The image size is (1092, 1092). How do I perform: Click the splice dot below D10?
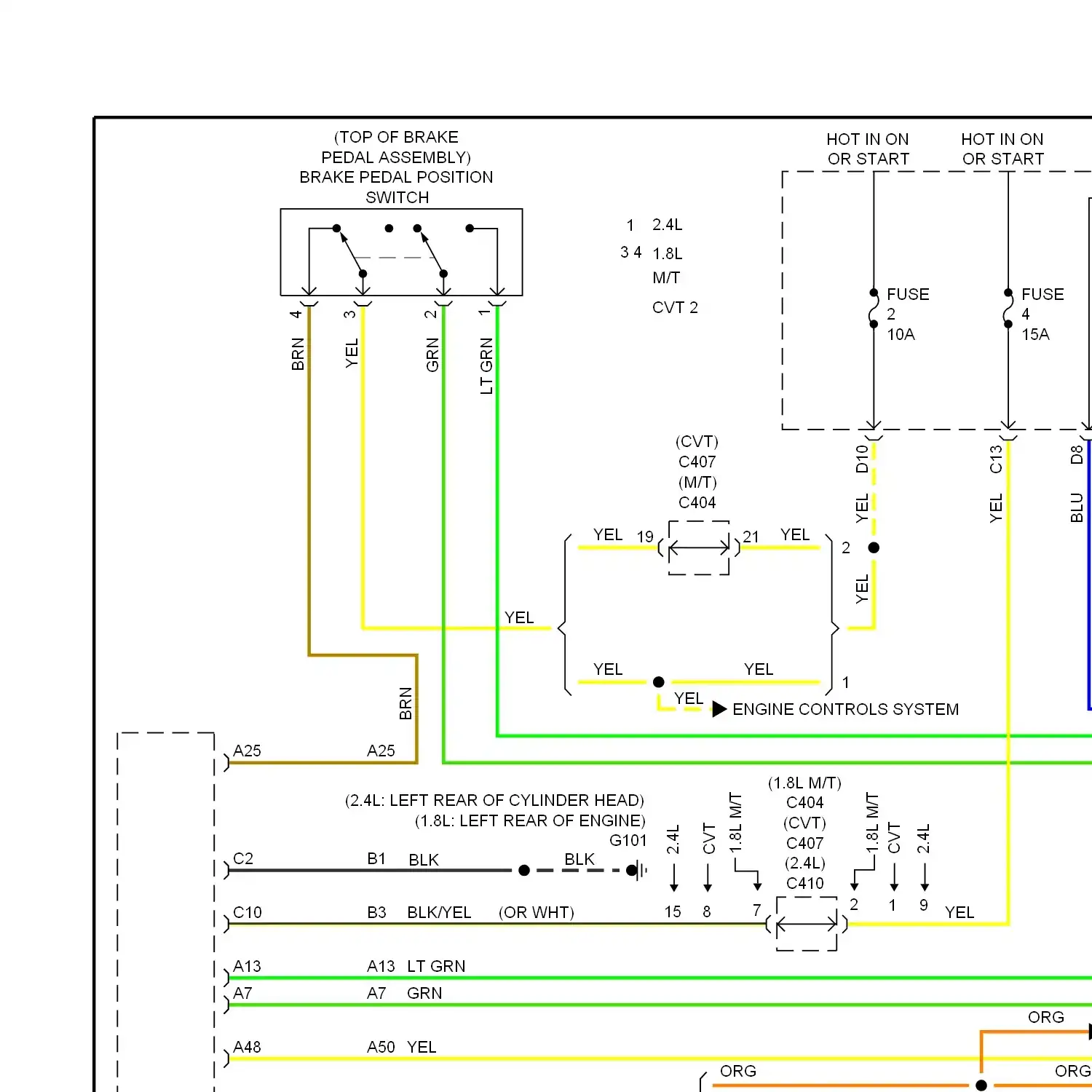(874, 547)
